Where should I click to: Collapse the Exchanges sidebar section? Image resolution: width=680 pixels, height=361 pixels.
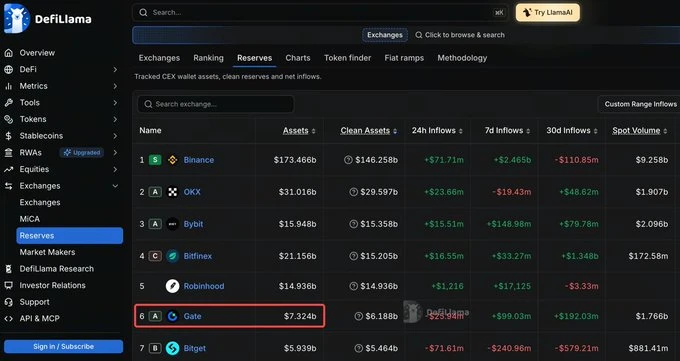(x=115, y=186)
